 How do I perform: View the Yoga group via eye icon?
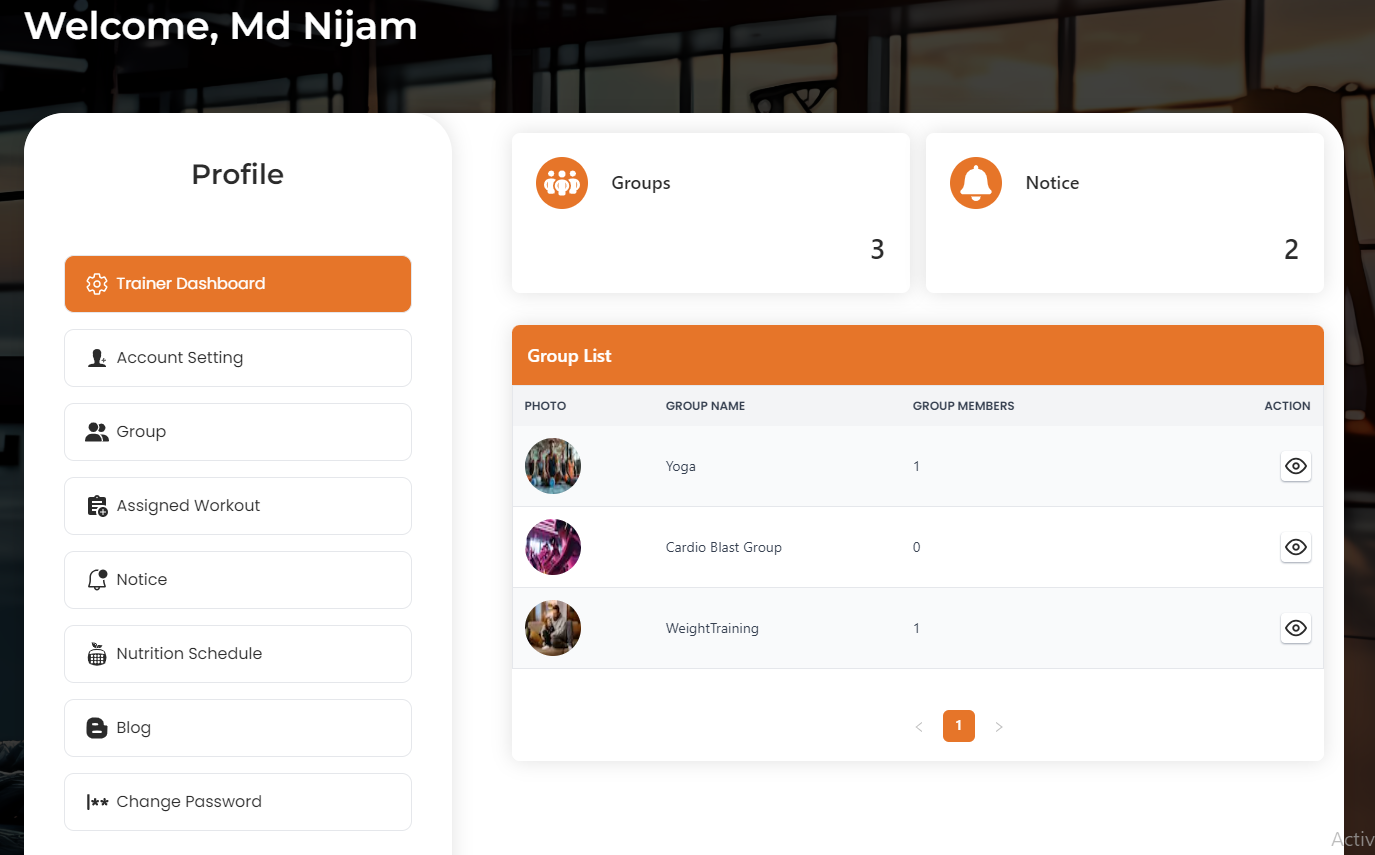coord(1295,466)
